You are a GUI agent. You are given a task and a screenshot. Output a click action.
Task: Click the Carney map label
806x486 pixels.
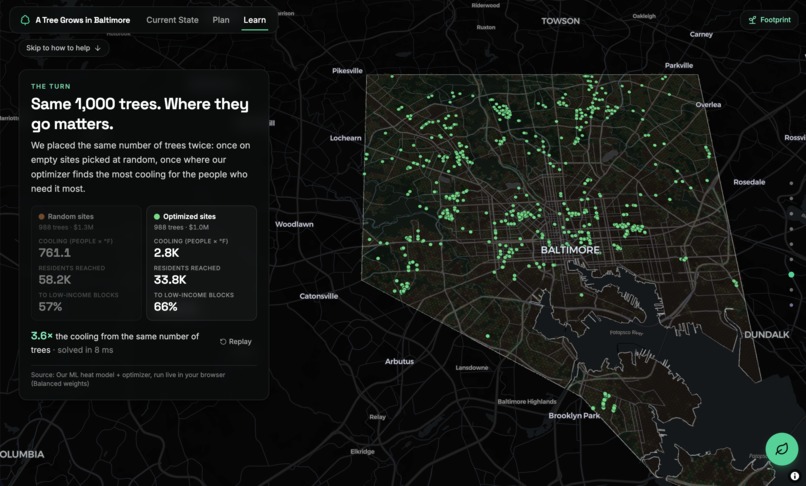click(x=701, y=34)
